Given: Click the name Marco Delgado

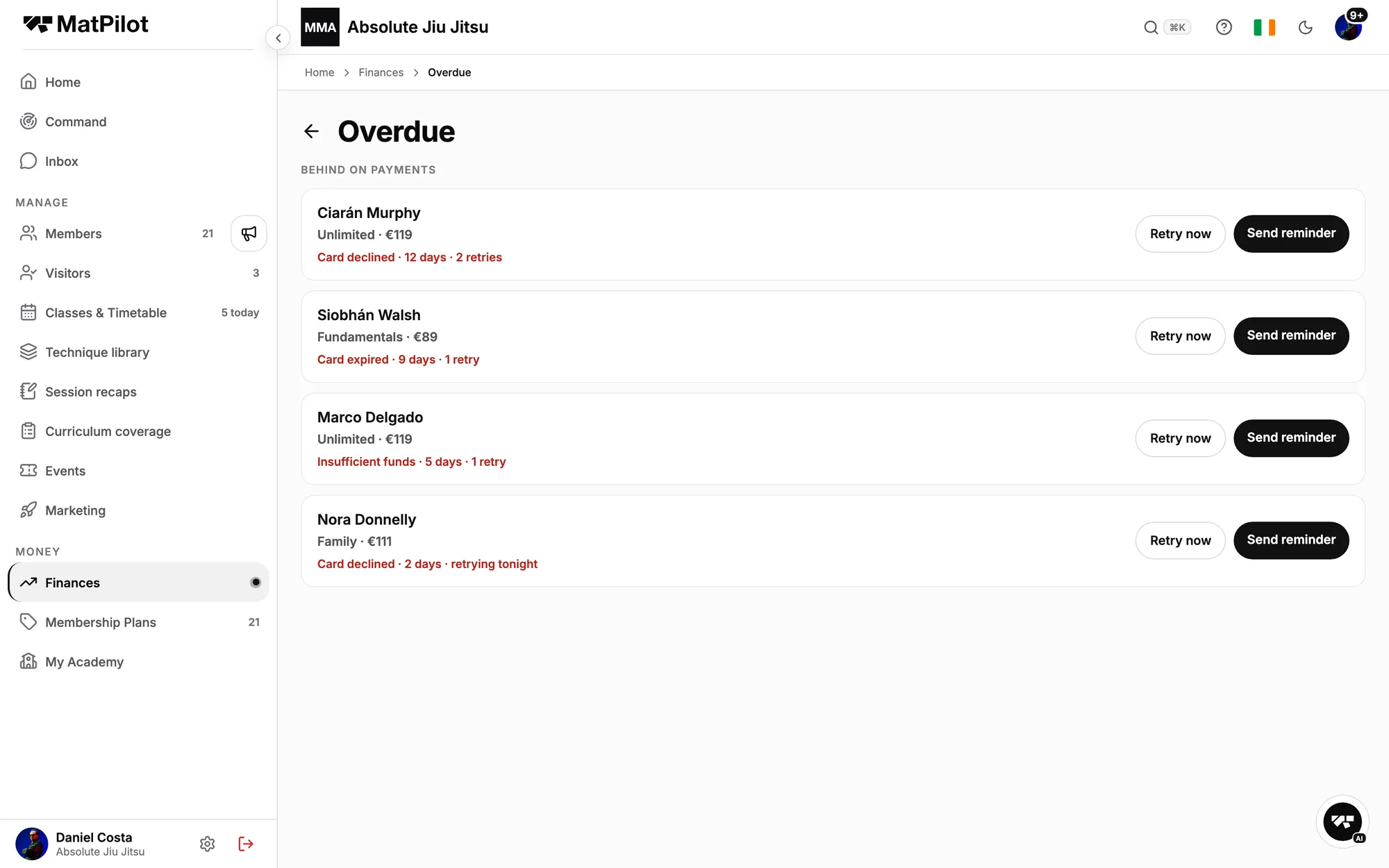Looking at the screenshot, I should click(370, 417).
